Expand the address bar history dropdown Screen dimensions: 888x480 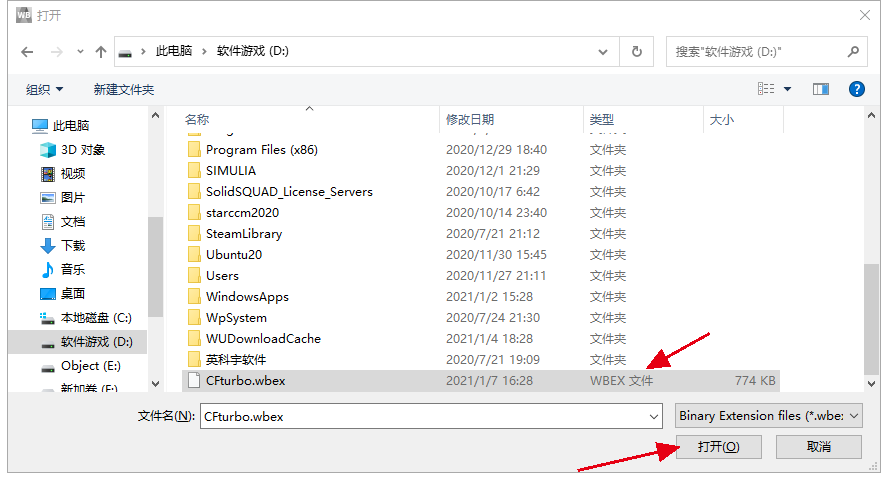coord(603,52)
